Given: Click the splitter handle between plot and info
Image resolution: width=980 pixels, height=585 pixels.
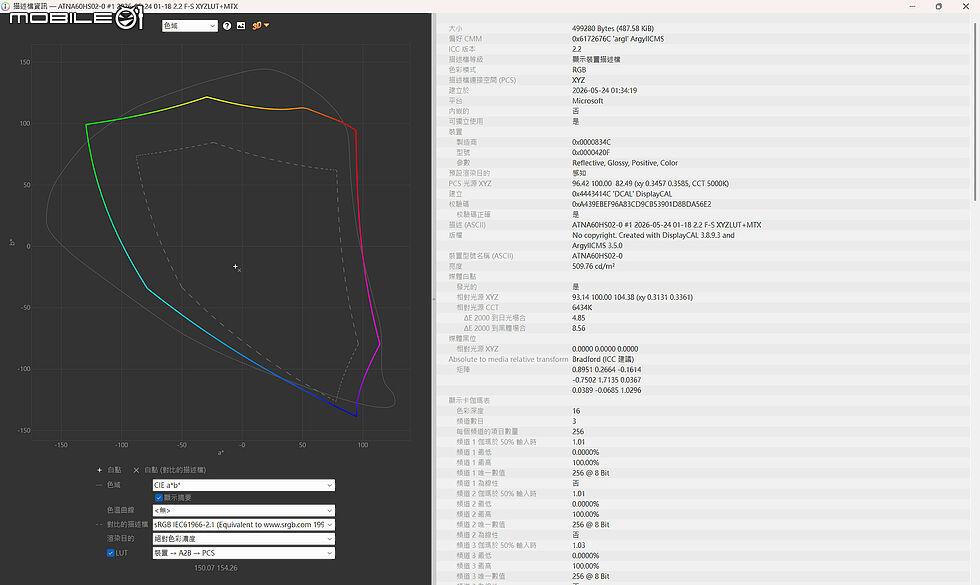Looking at the screenshot, I should (434, 299).
